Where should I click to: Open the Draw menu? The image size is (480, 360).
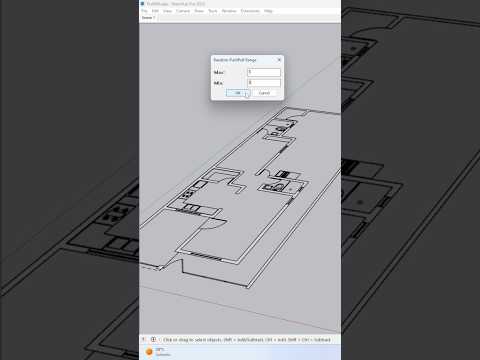199,11
